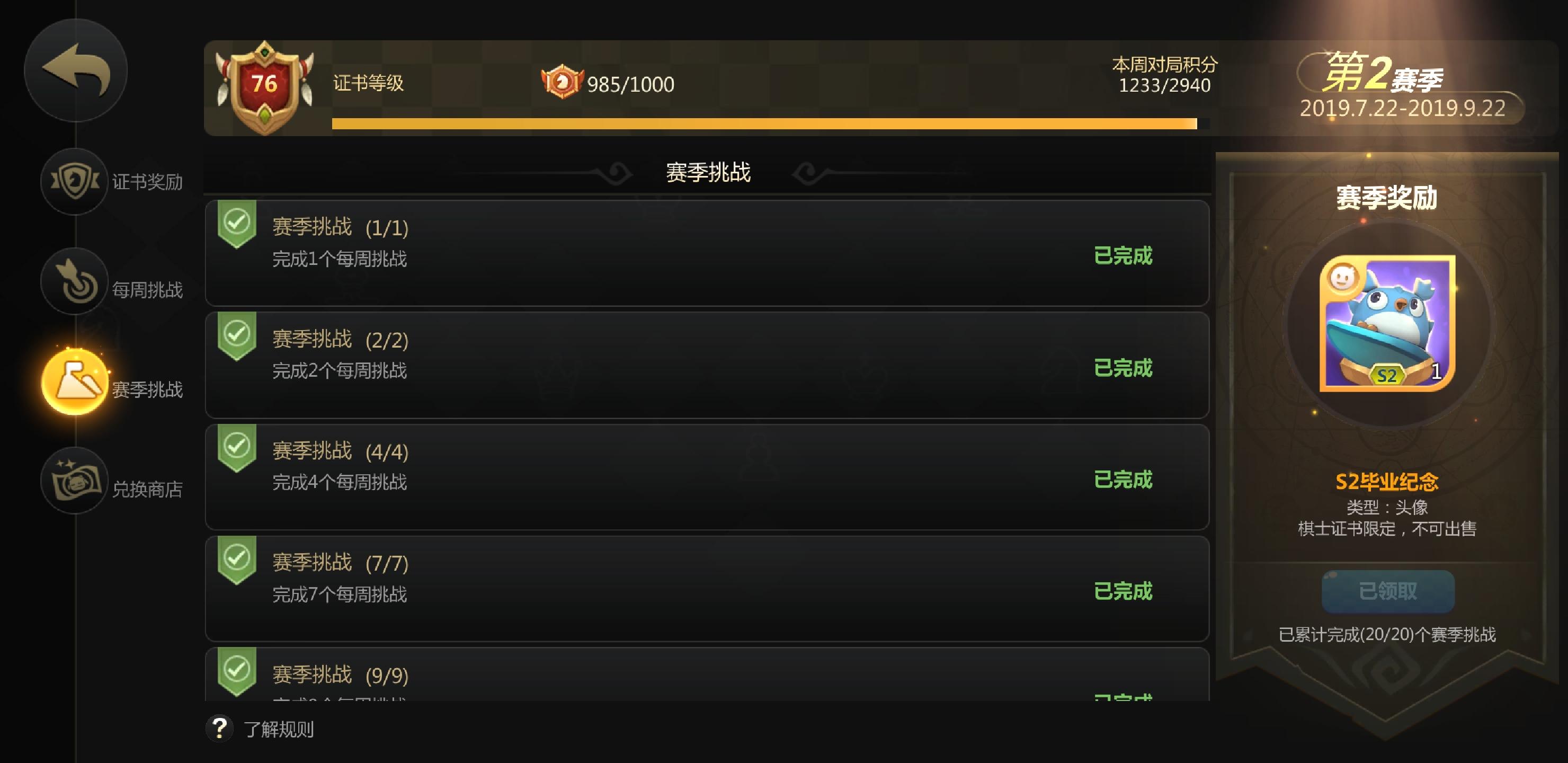Open the 证书奖励 shield icon

[74, 181]
